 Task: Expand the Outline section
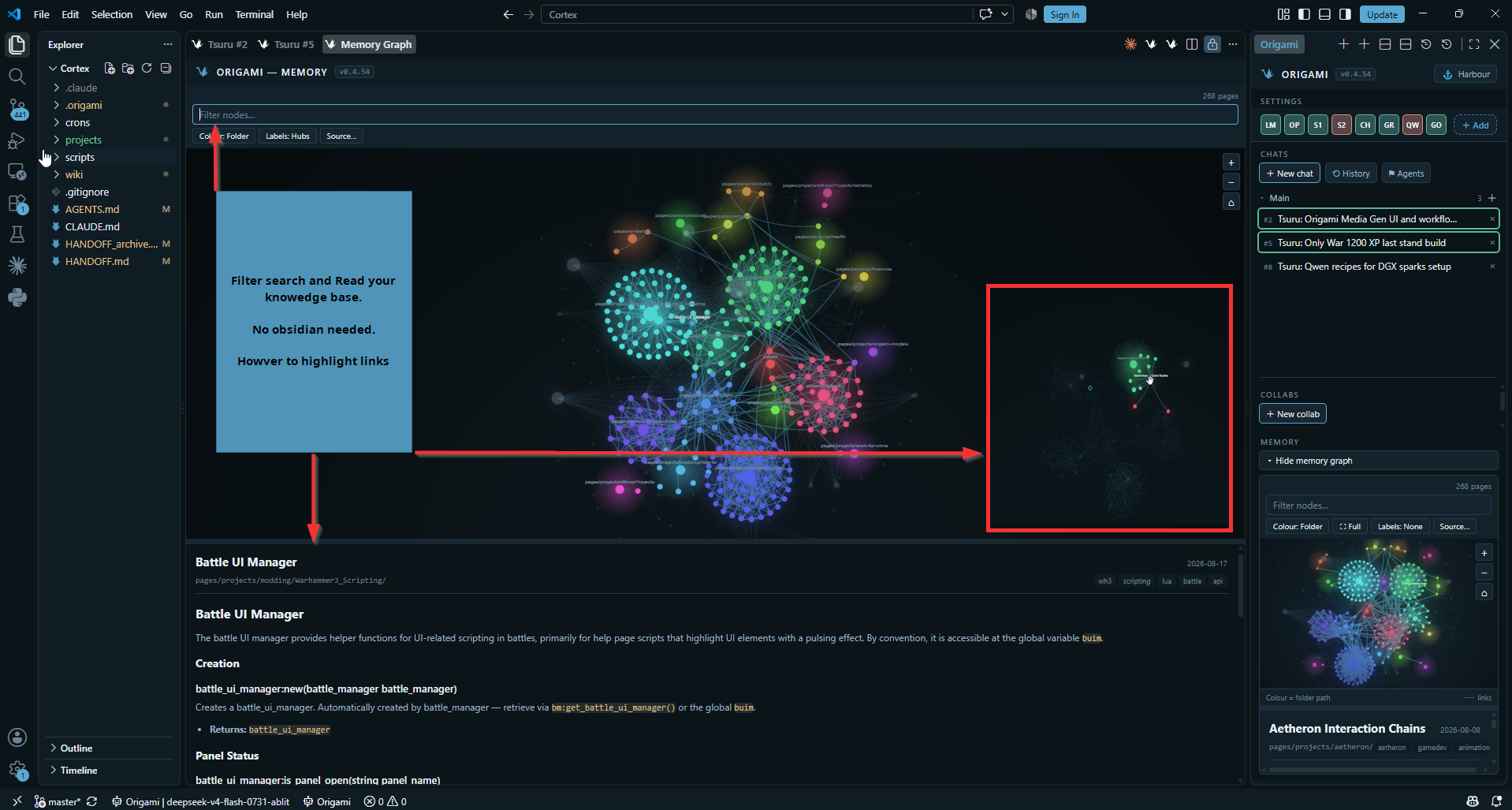pos(110,748)
